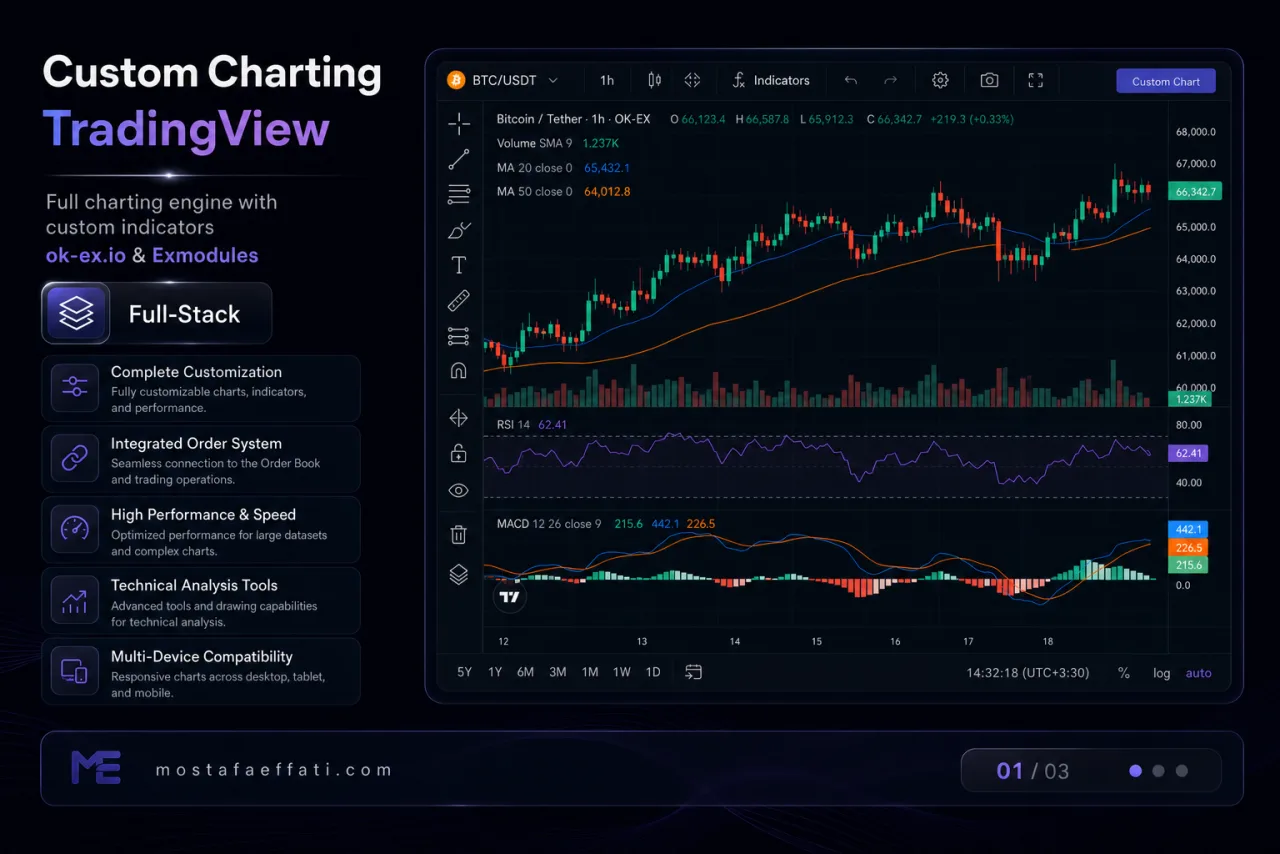Screen dimensions: 1280x854
Task: Click the MACD 12 26 legend label
Action: [549, 523]
